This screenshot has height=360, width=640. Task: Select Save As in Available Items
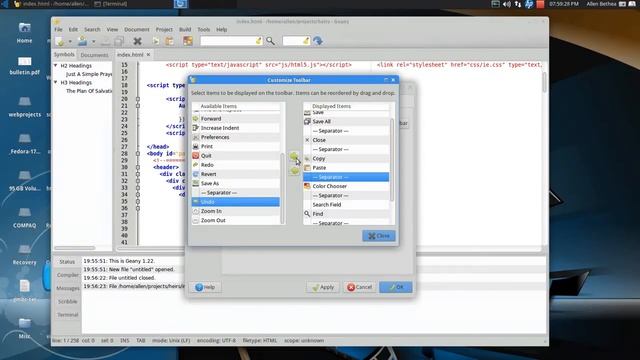point(236,183)
